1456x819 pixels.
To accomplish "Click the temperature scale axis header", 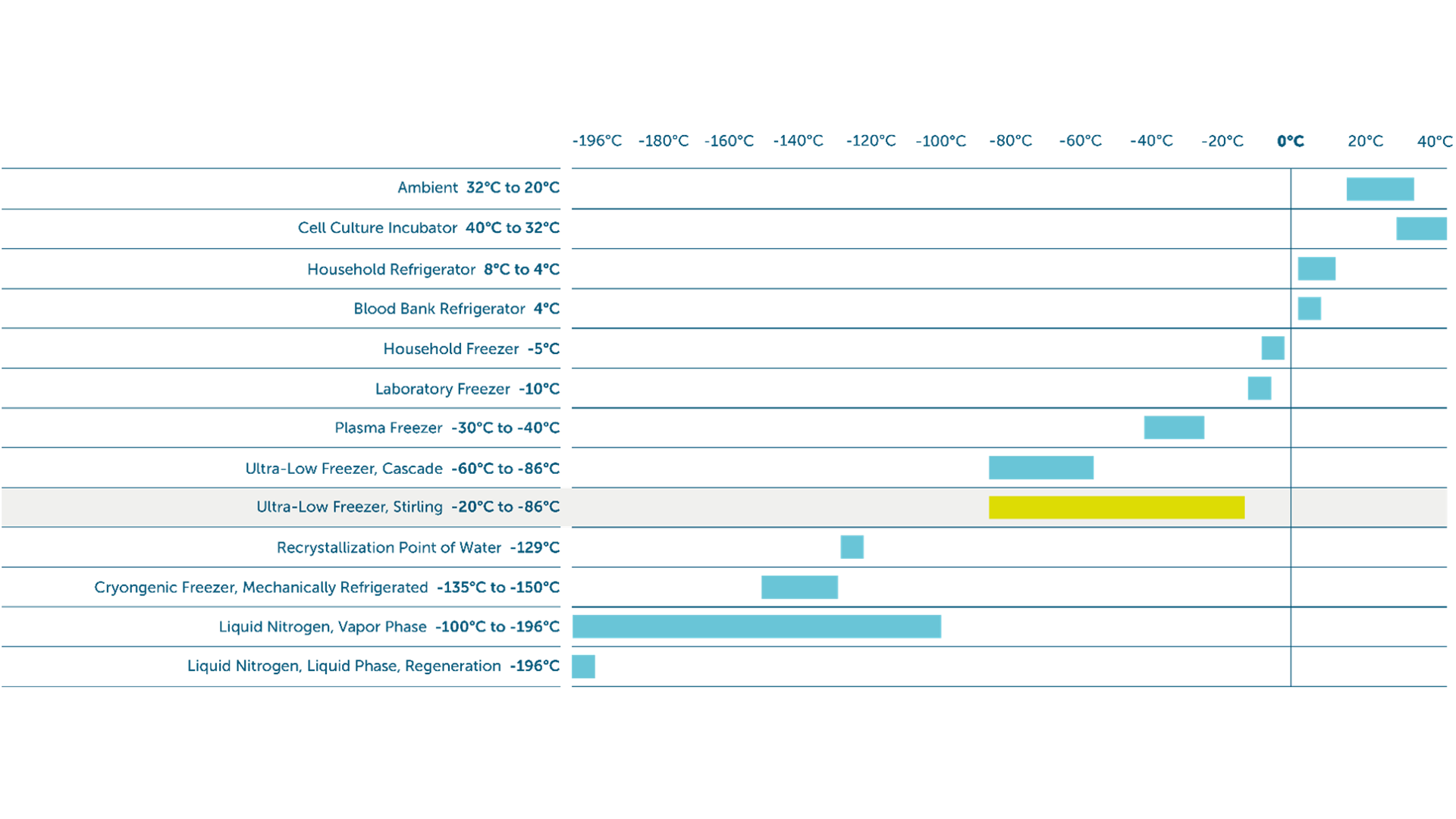I will click(1009, 144).
